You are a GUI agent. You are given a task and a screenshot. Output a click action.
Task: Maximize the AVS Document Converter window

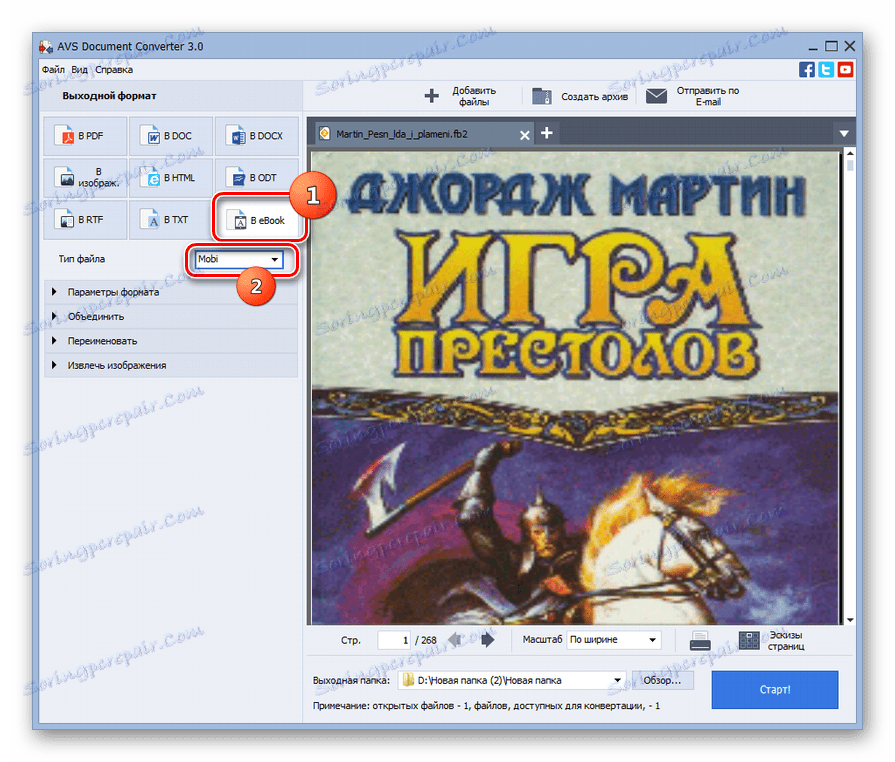tap(832, 46)
